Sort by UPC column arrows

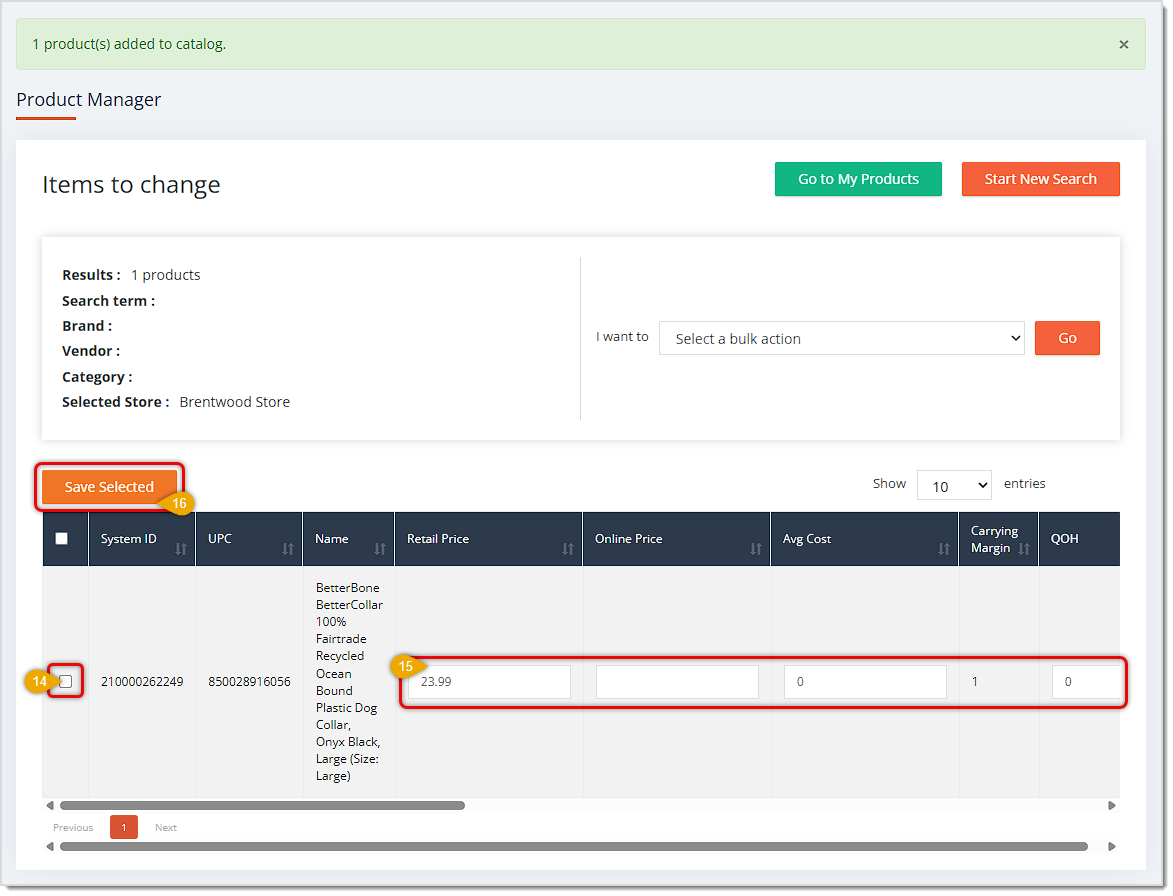click(x=288, y=550)
